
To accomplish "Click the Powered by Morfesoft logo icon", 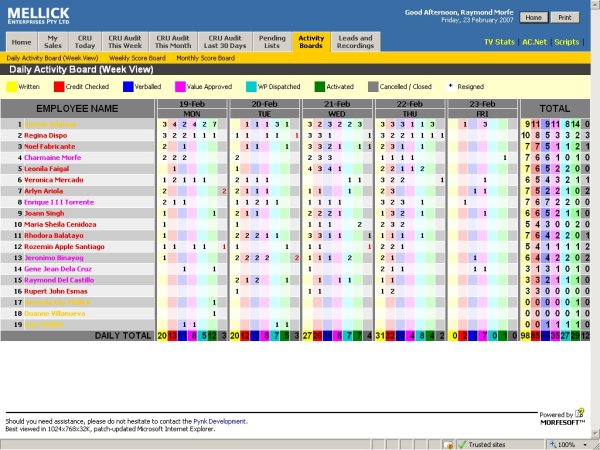I will pyautogui.click(x=580, y=412).
